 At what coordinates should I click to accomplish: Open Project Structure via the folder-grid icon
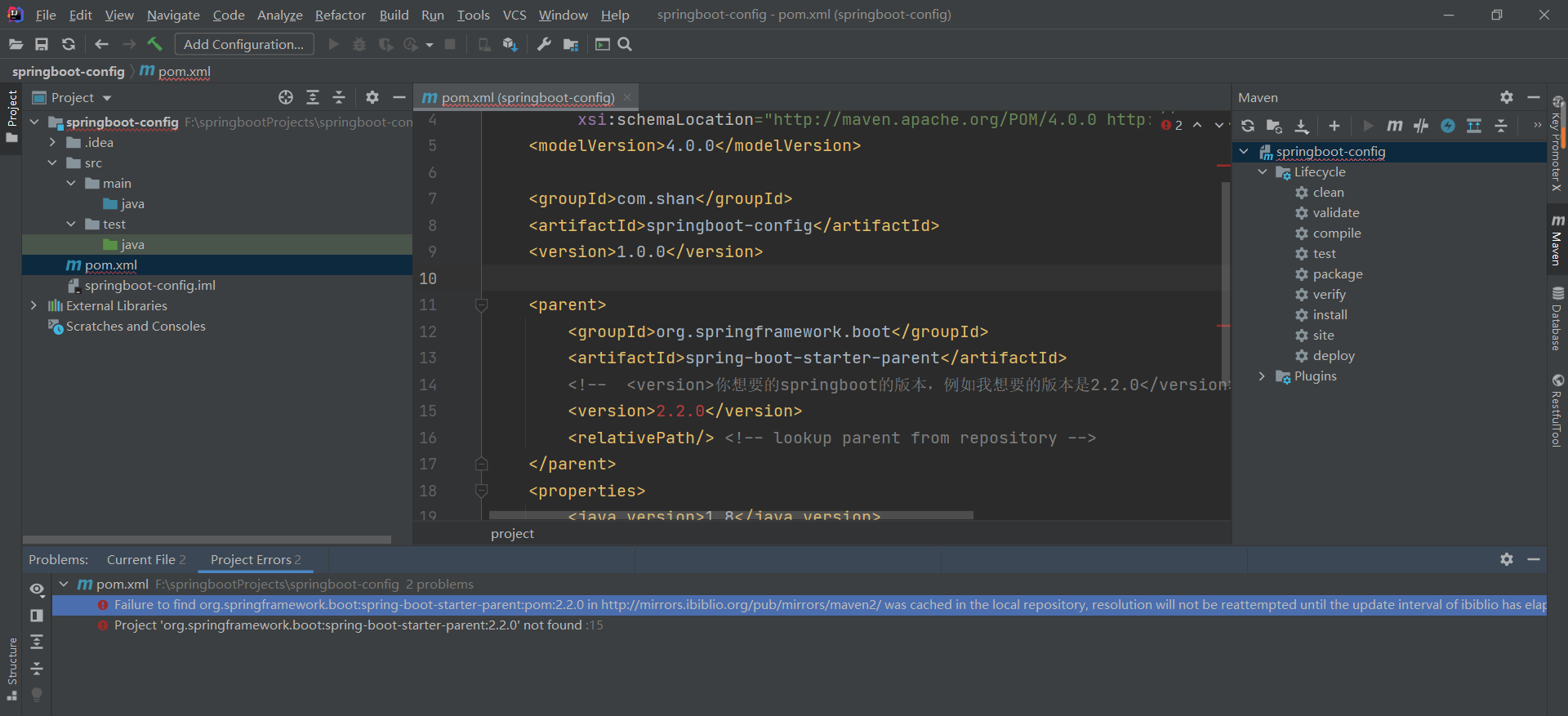571,44
